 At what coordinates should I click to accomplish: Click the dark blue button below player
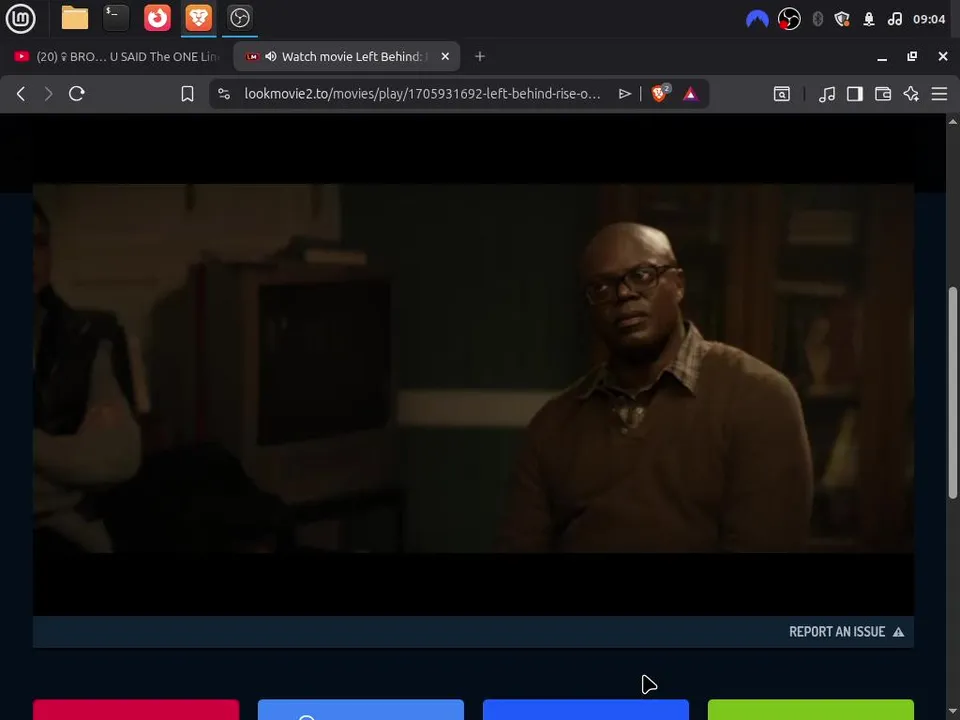[586, 710]
